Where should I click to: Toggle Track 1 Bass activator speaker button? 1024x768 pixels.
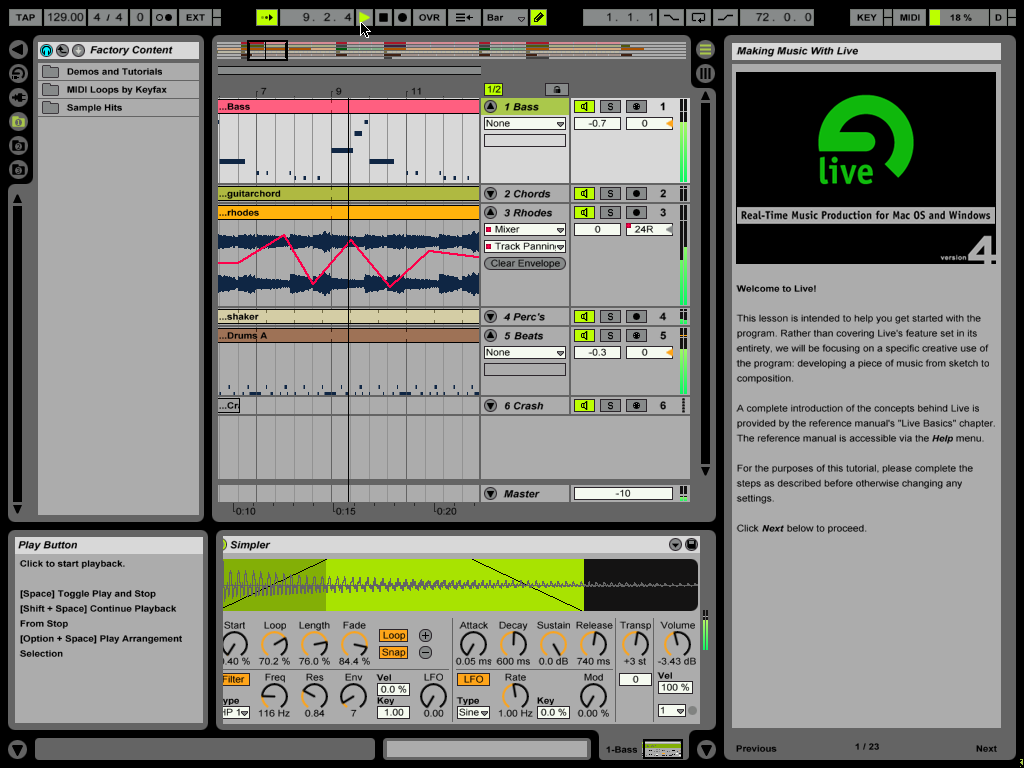click(584, 106)
